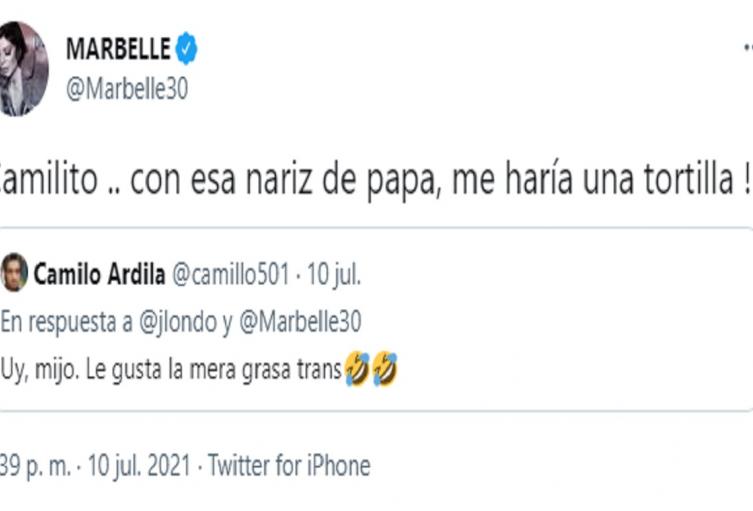Screen dimensions: 753x511
Task: Open the quoted tweet 'Uy, mijo' text
Action: 170,372
